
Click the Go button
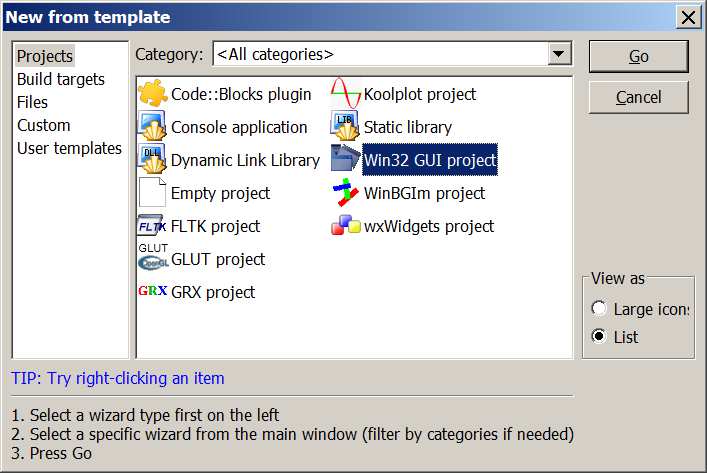pyautogui.click(x=638, y=56)
